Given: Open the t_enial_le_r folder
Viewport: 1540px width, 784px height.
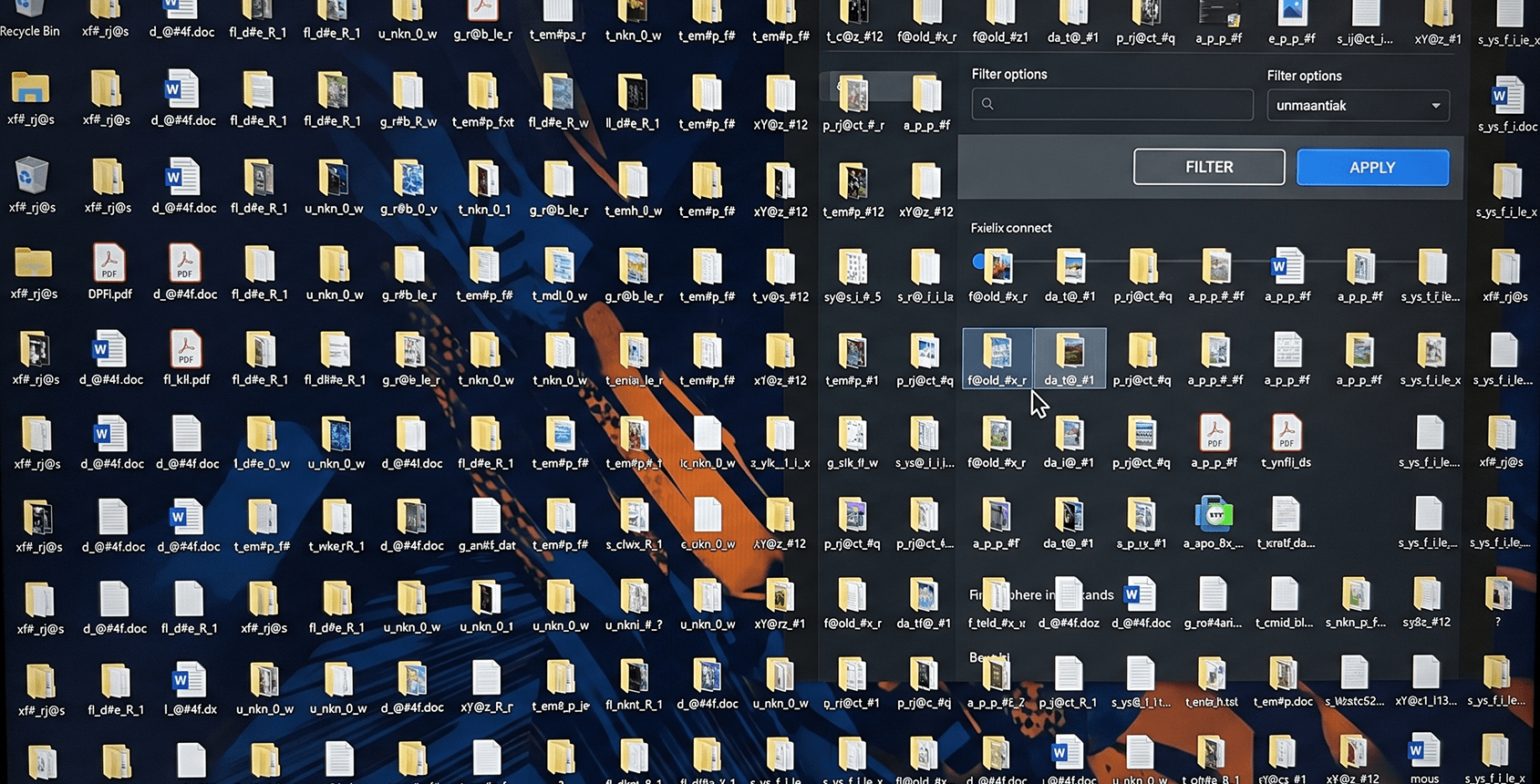Looking at the screenshot, I should (633, 351).
